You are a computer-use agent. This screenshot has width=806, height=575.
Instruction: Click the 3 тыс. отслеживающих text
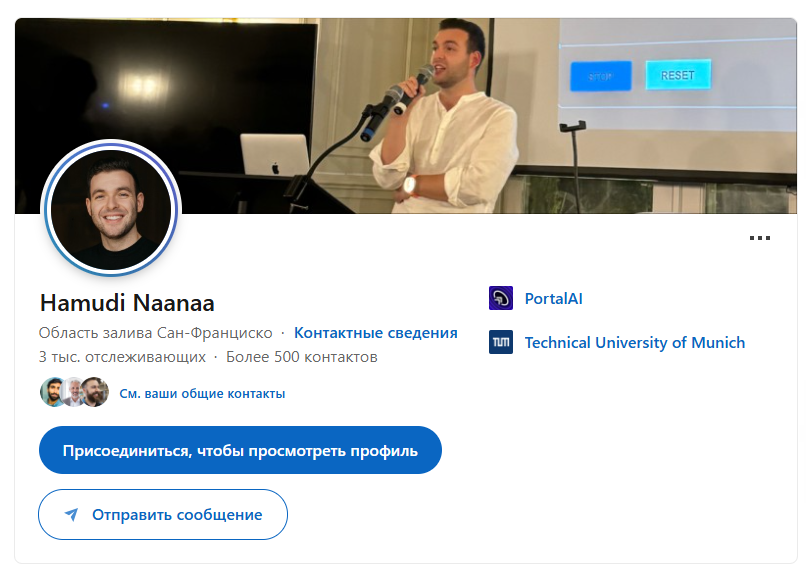click(122, 357)
